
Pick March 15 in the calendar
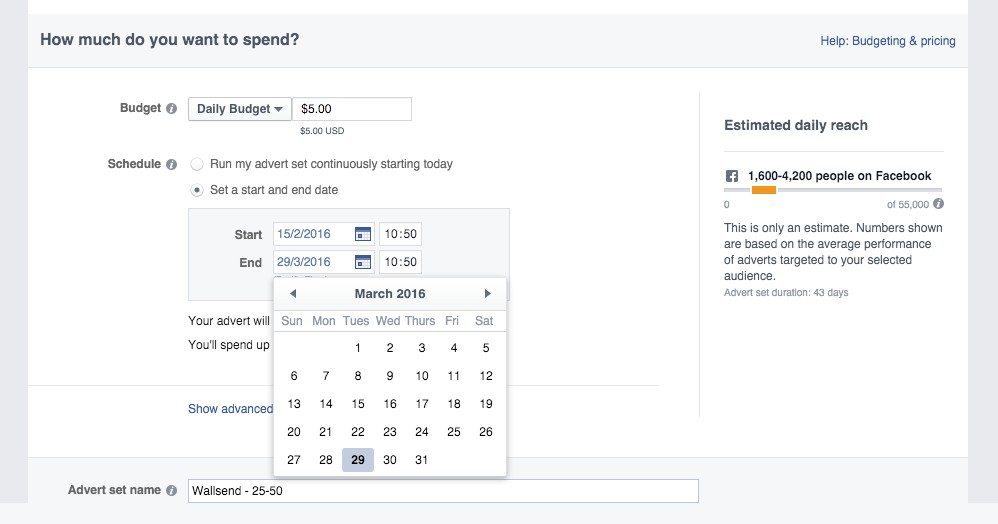click(358, 404)
